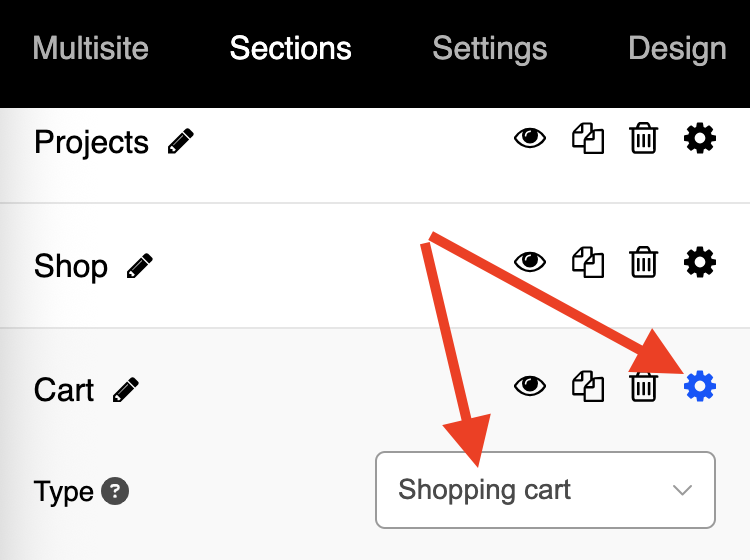
Task: Switch to the Multisite tab
Action: tap(91, 48)
